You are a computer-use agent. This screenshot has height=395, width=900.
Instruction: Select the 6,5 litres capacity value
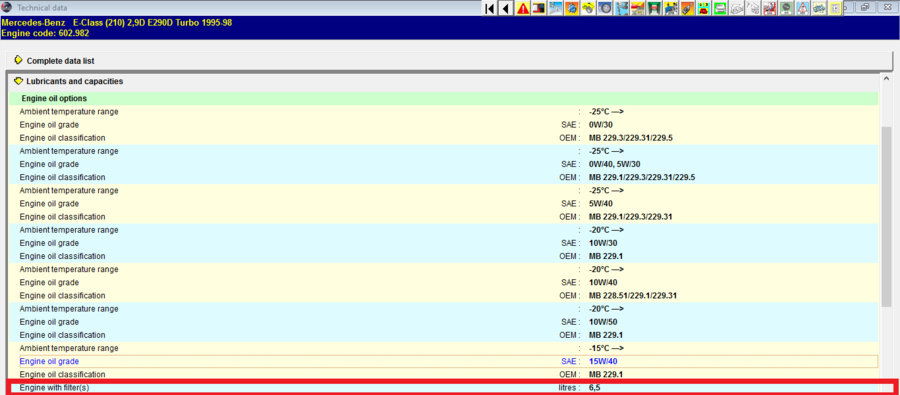tap(595, 388)
